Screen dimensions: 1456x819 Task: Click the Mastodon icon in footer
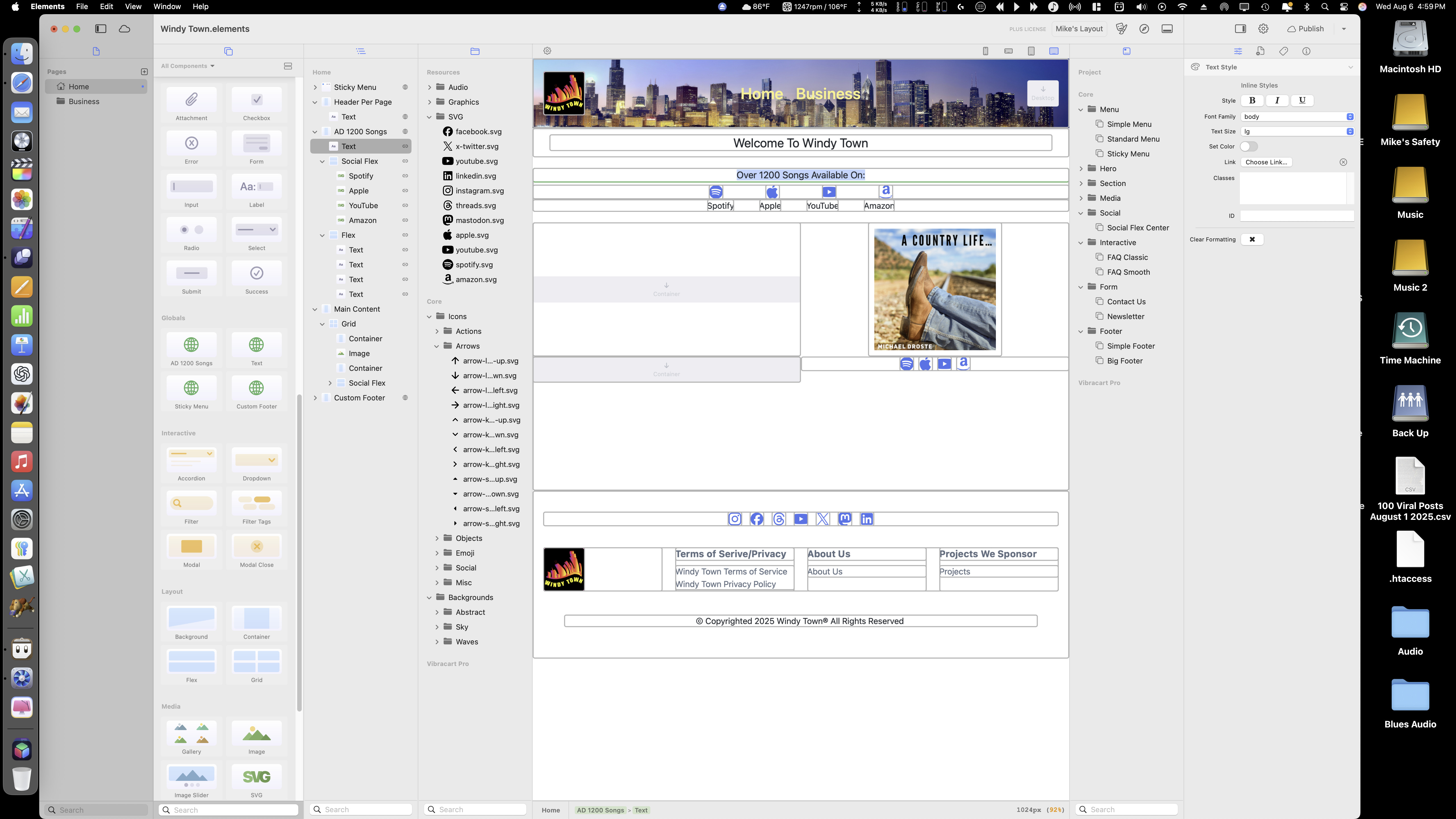[x=845, y=519]
